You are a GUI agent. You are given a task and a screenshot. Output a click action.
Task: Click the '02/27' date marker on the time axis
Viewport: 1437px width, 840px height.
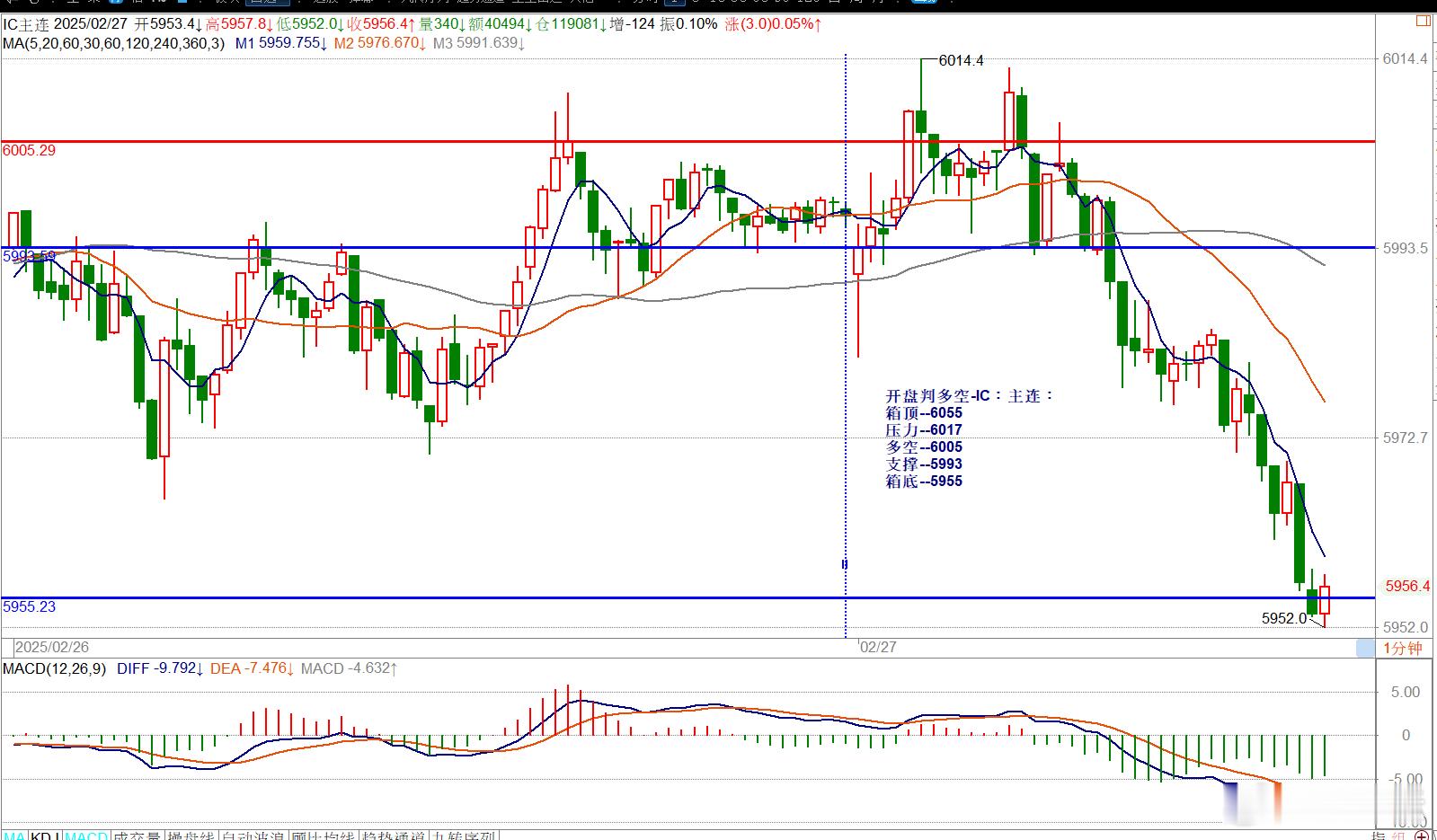pyautogui.click(x=878, y=647)
